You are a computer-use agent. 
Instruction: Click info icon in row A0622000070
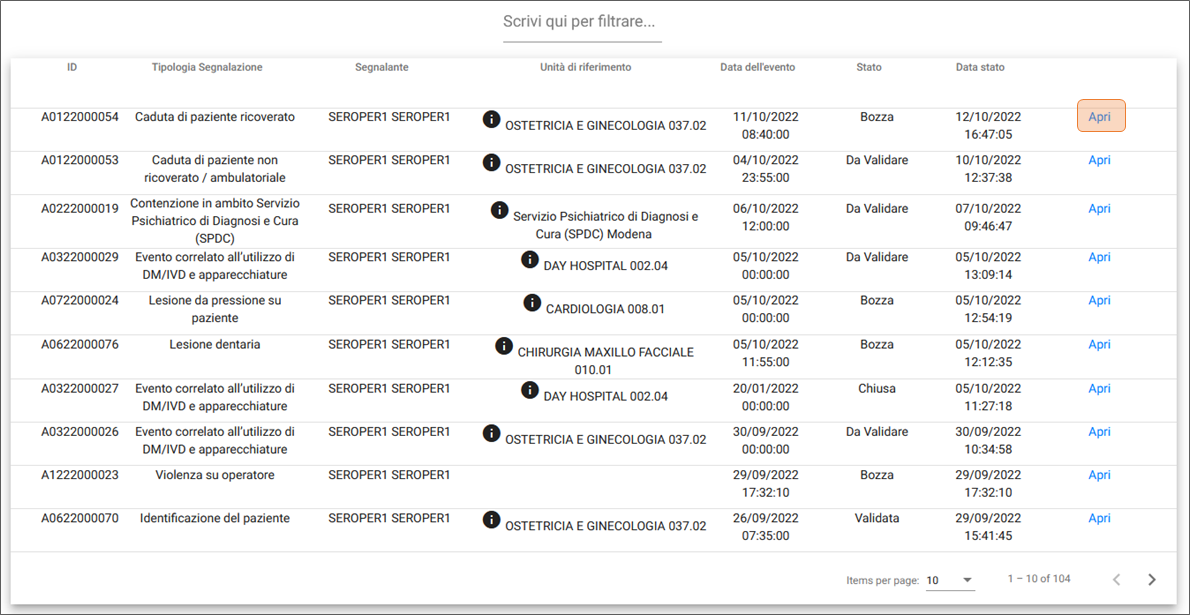click(x=491, y=519)
